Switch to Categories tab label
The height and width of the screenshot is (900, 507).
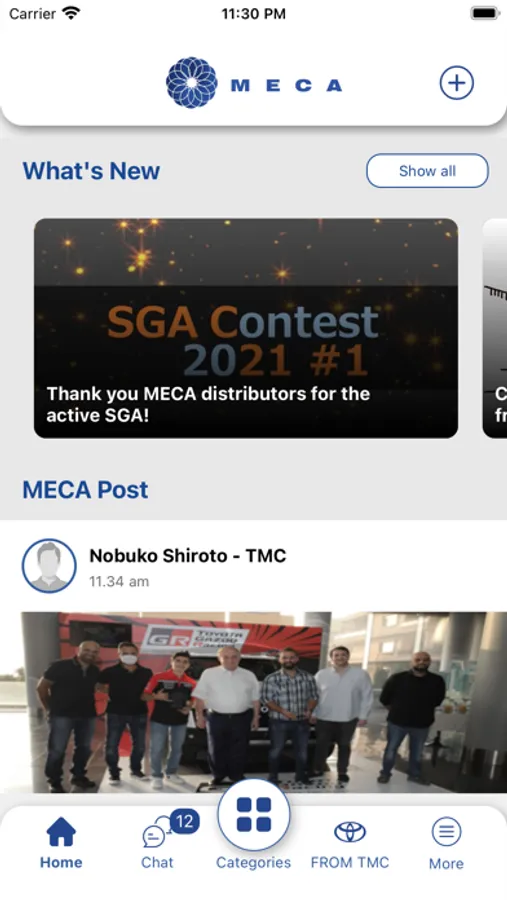click(253, 863)
